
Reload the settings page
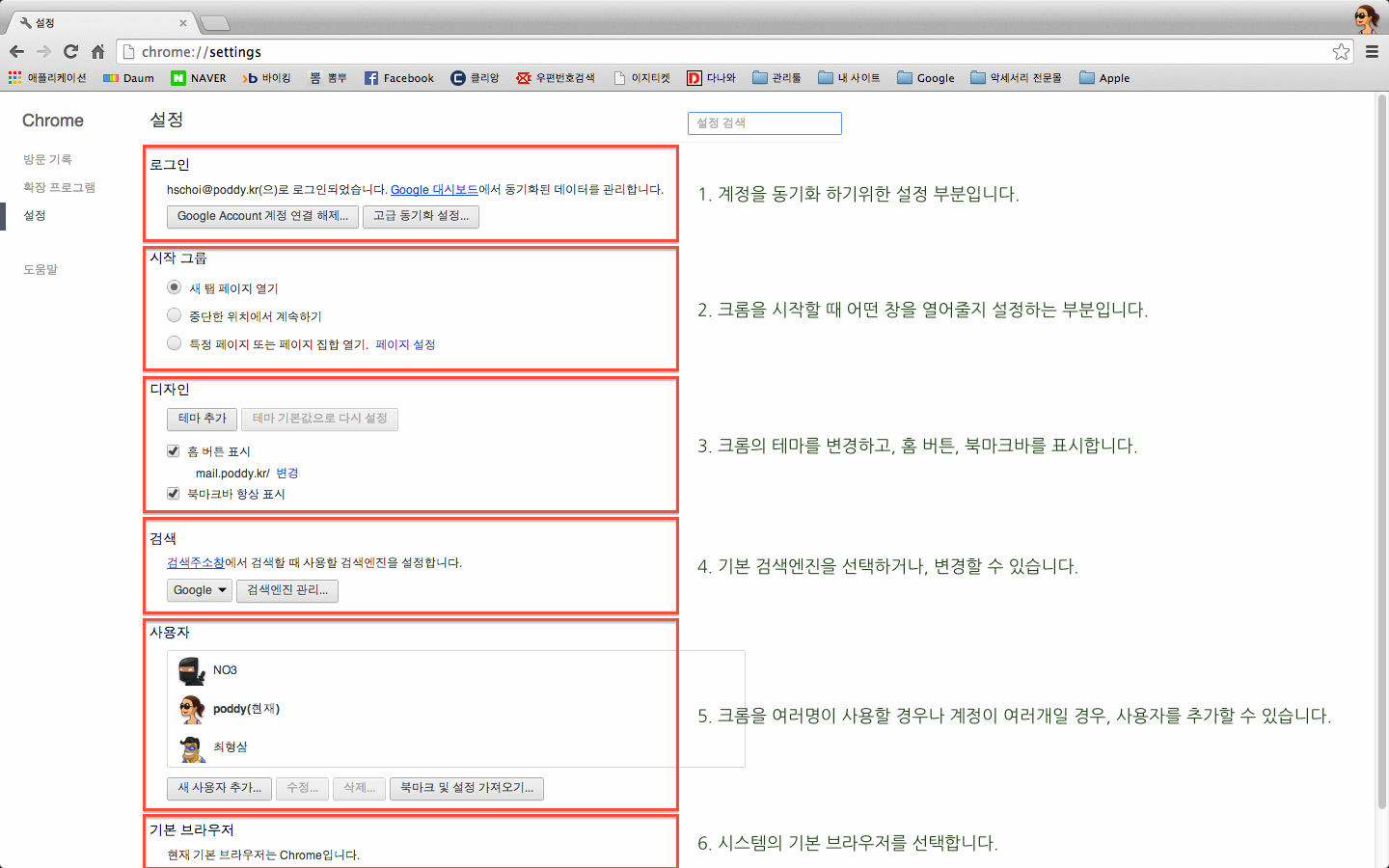(x=70, y=52)
